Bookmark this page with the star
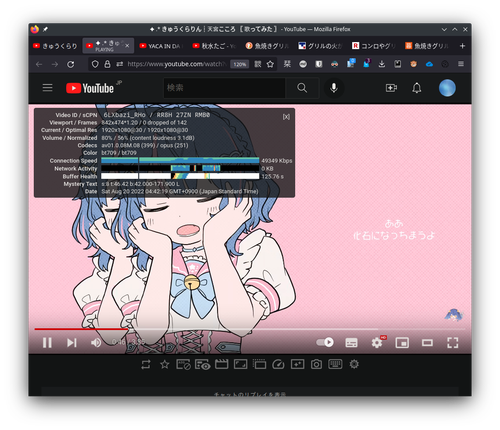This screenshot has width=500, height=430. pyautogui.click(x=270, y=64)
